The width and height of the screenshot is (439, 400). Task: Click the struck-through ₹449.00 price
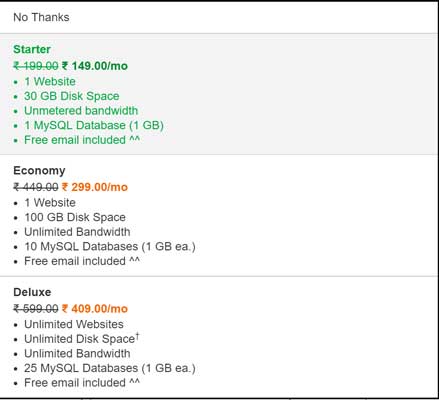tap(36, 187)
